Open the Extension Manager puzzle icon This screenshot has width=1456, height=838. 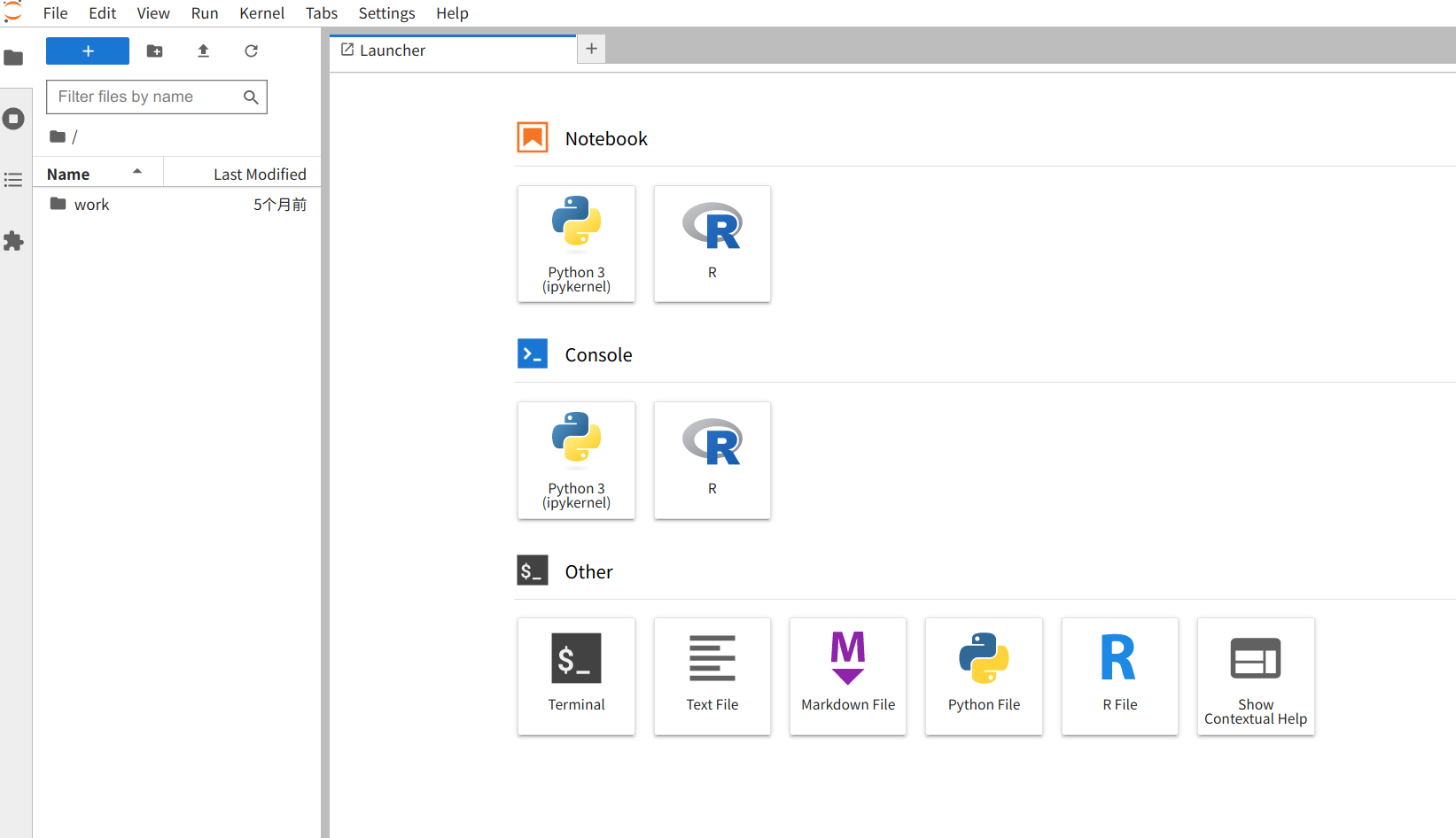point(13,241)
